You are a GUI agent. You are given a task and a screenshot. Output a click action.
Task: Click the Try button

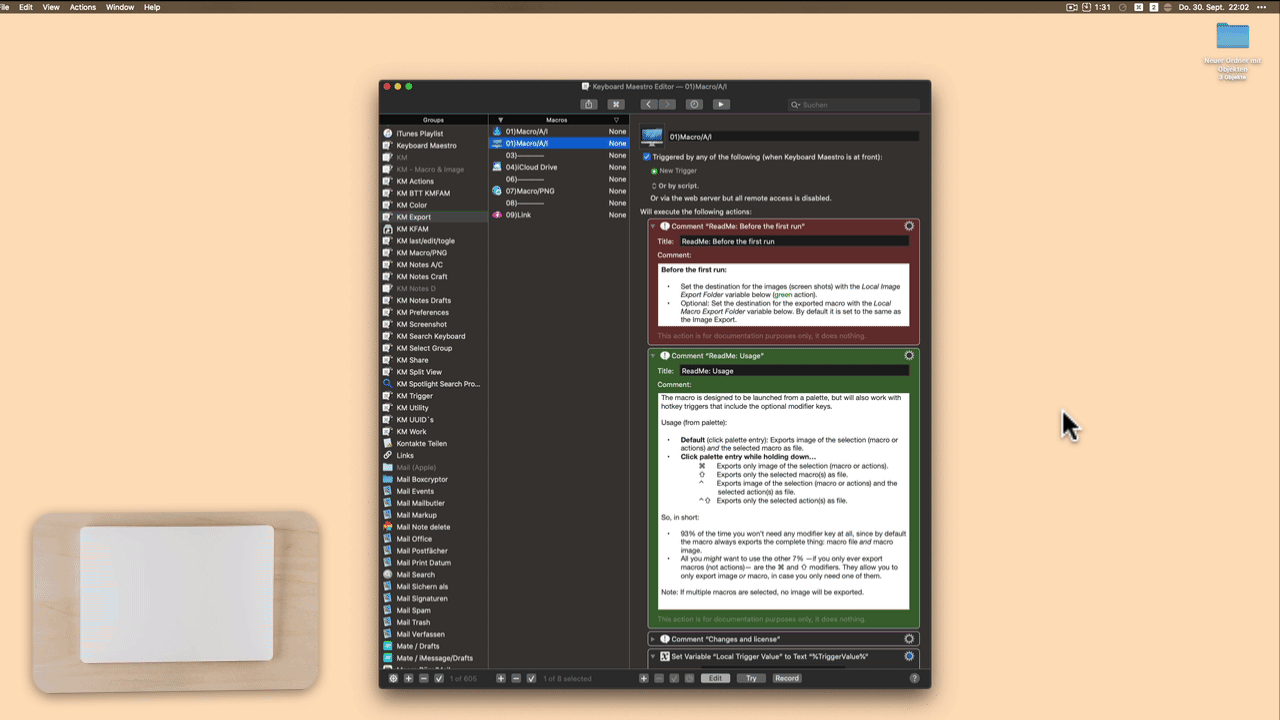(751, 678)
